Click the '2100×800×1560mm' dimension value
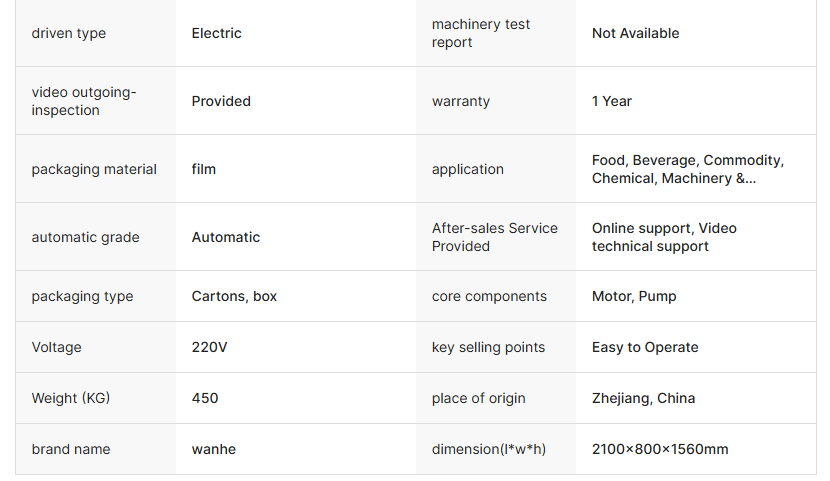 coord(660,449)
